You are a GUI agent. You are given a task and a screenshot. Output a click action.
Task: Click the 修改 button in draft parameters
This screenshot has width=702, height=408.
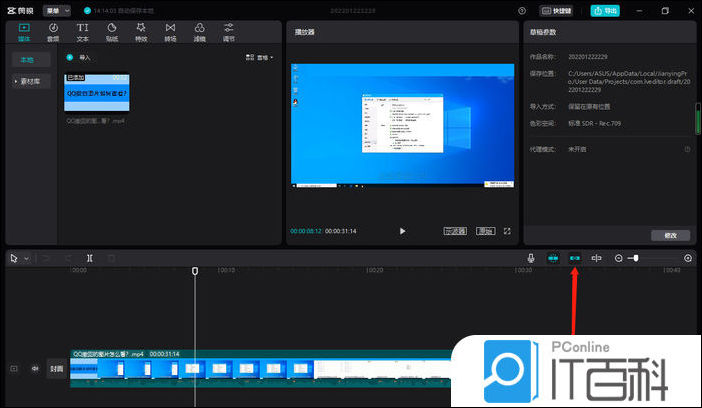click(x=669, y=235)
